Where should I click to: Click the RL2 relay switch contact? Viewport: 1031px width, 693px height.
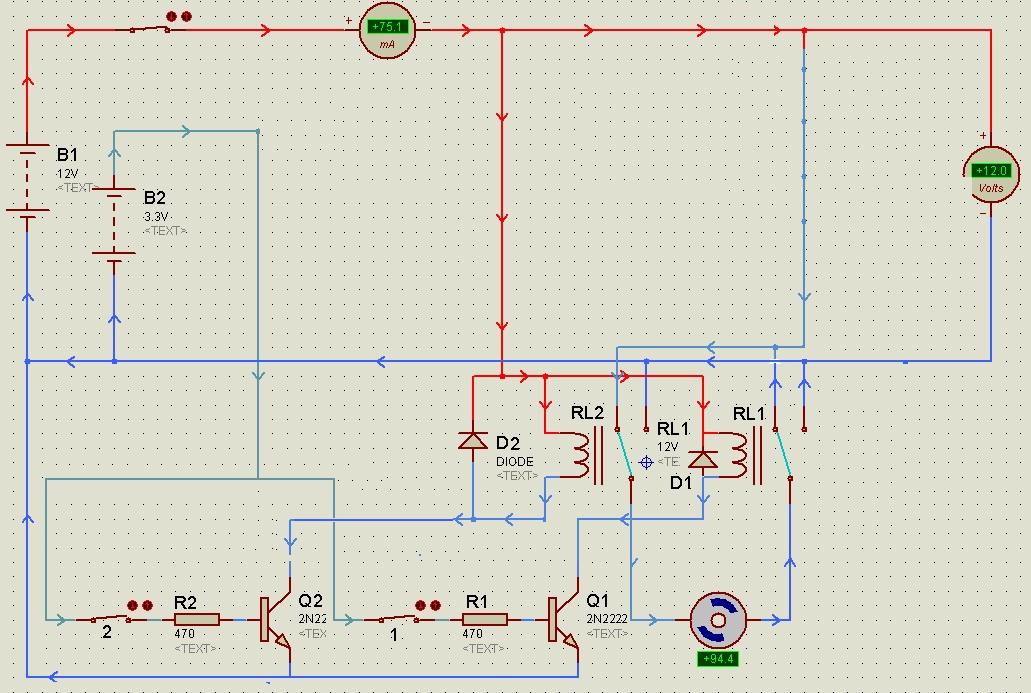(625, 454)
